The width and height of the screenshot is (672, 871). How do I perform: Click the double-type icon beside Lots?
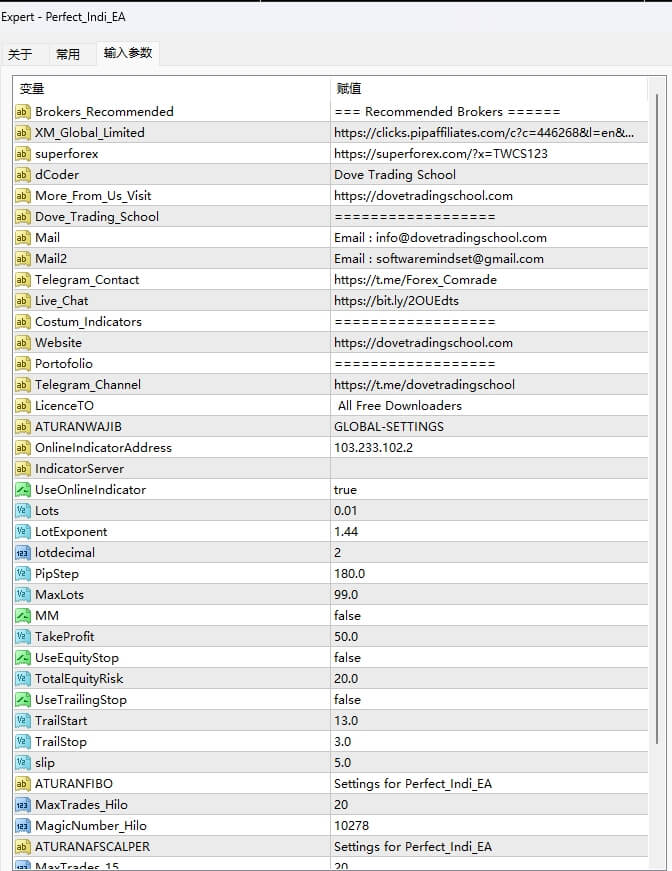[23, 511]
